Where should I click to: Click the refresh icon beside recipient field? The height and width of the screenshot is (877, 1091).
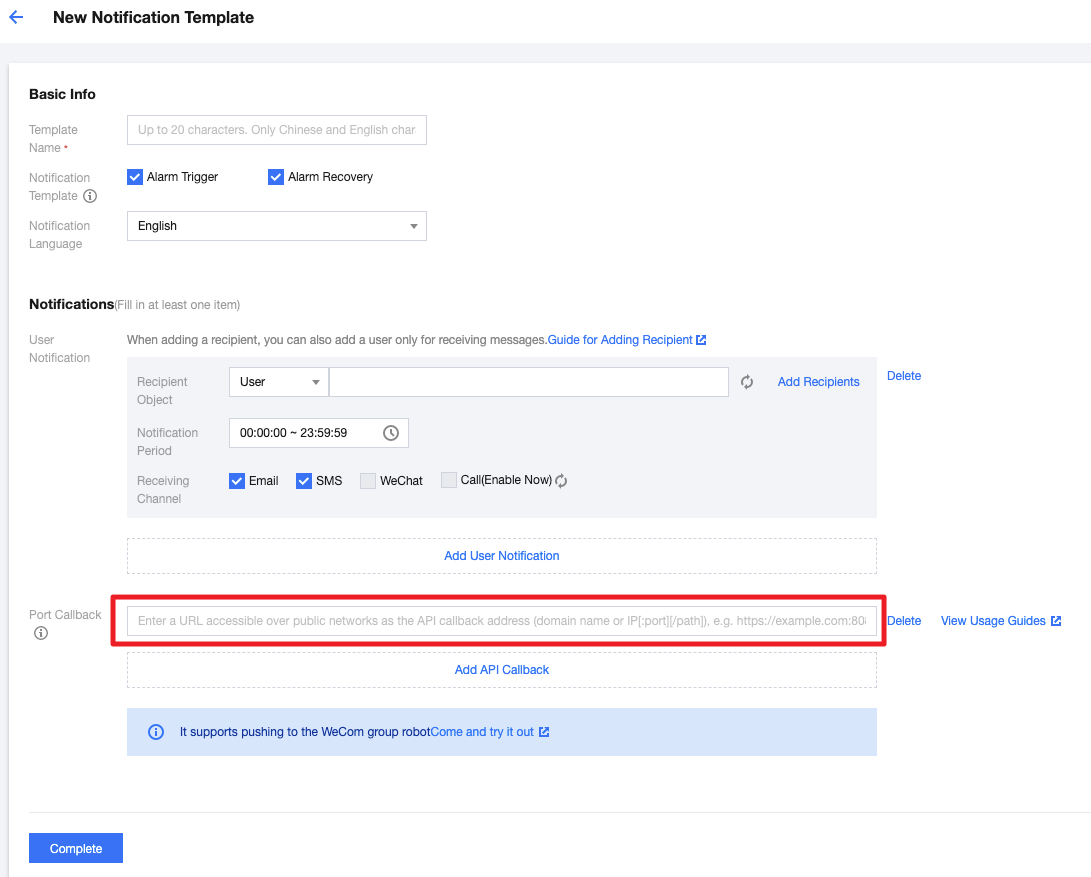tap(747, 382)
